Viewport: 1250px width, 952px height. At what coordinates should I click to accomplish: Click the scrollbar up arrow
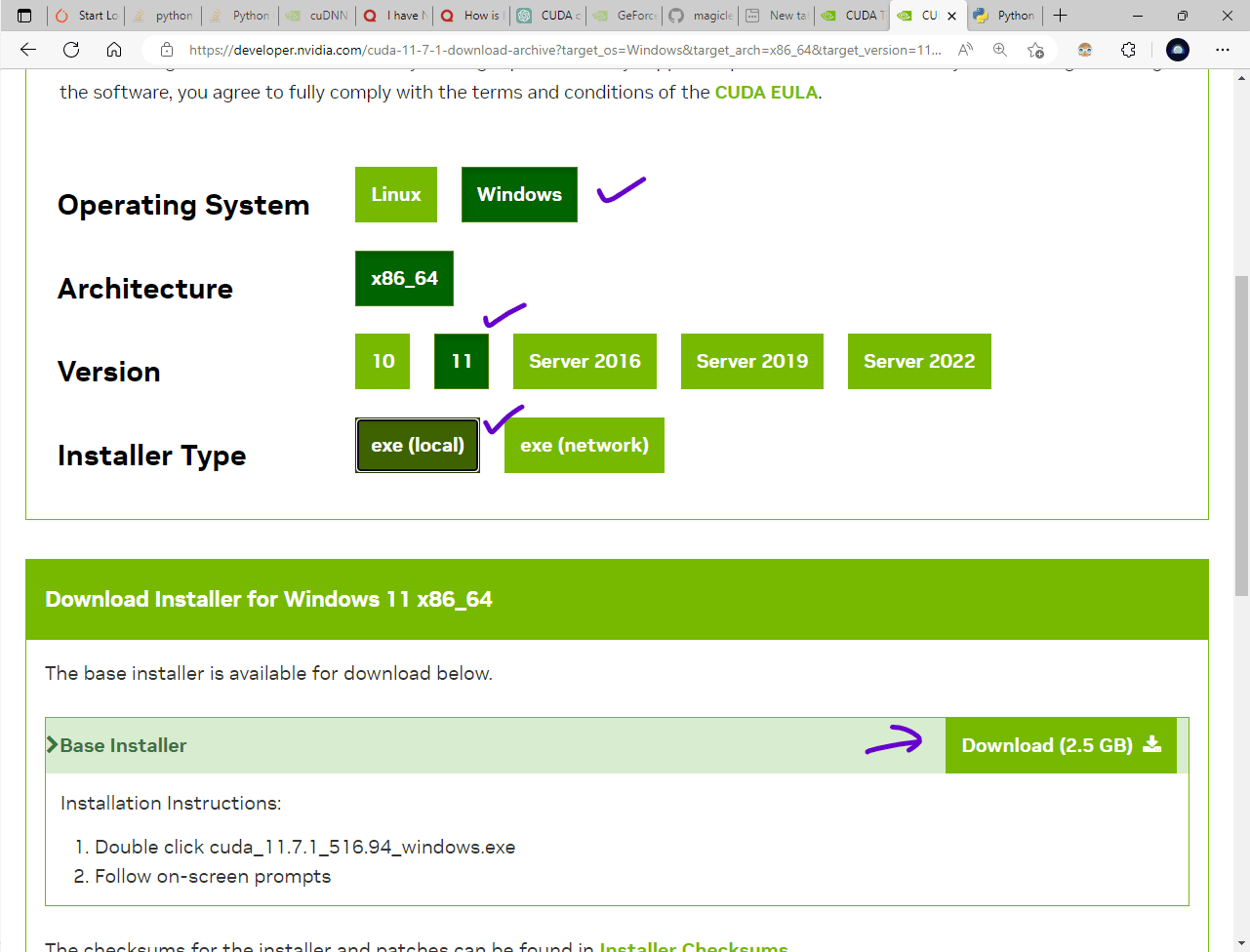pos(1241,77)
